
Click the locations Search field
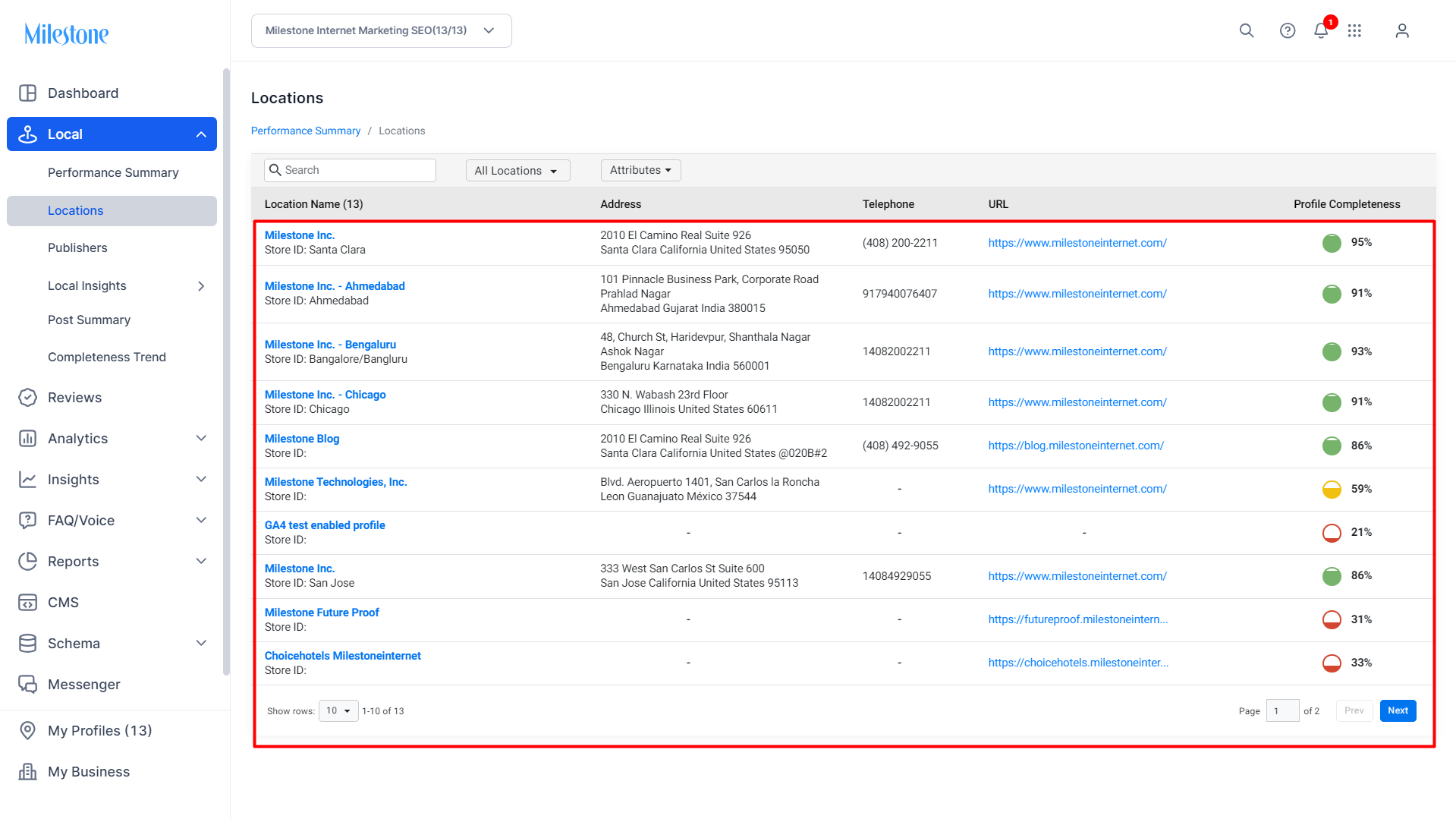[x=350, y=170]
